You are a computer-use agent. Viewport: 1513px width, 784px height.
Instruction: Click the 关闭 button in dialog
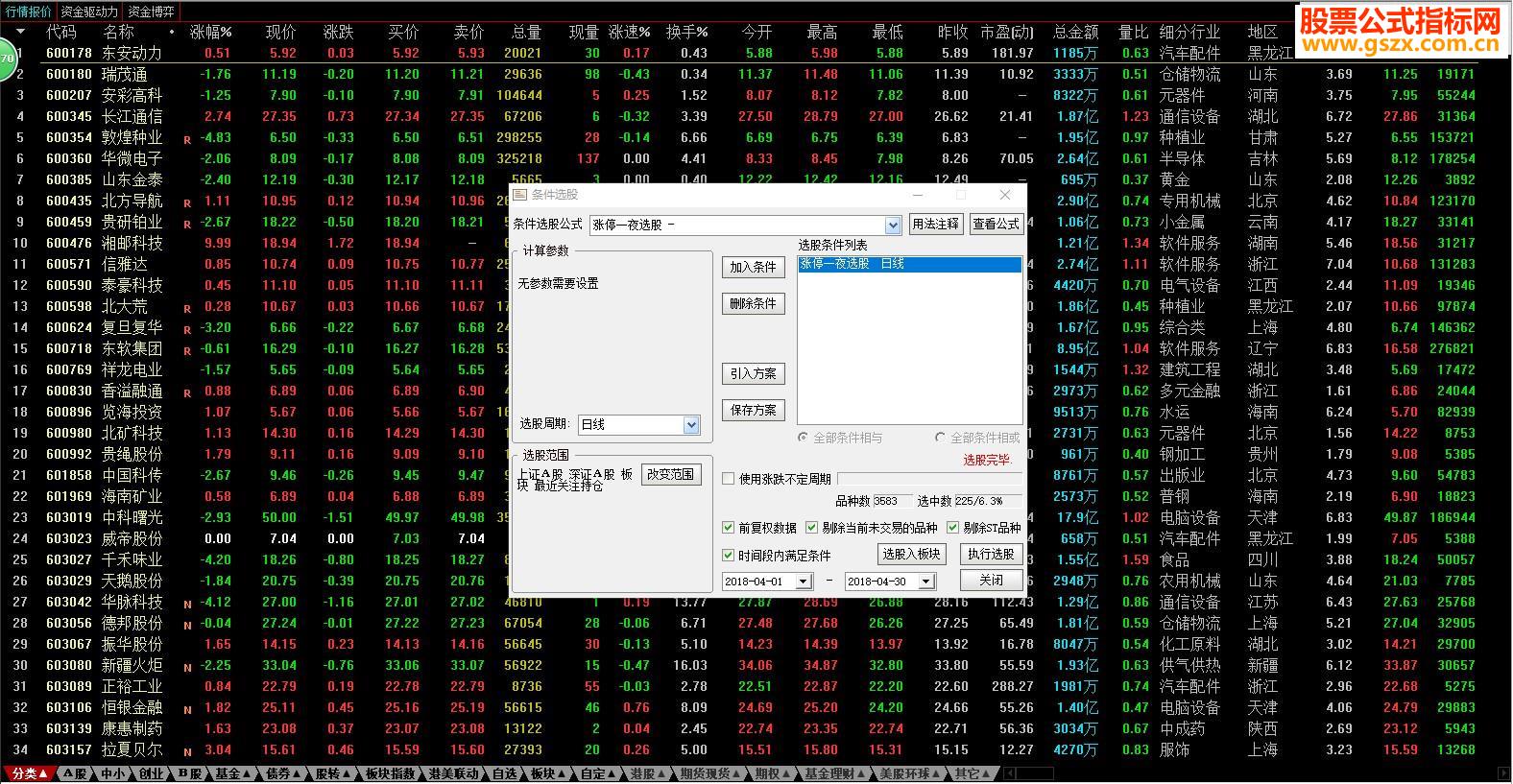click(991, 581)
